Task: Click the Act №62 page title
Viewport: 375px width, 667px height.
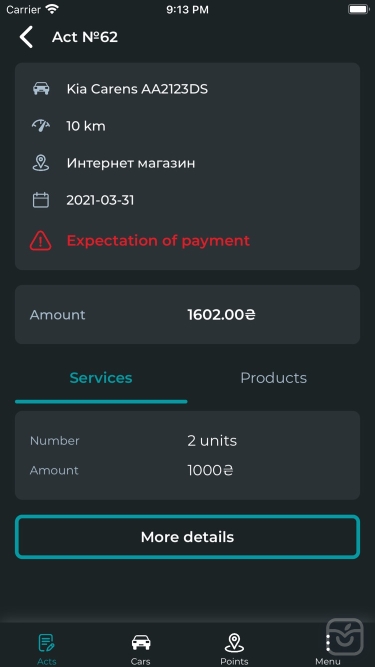Action: (x=85, y=37)
